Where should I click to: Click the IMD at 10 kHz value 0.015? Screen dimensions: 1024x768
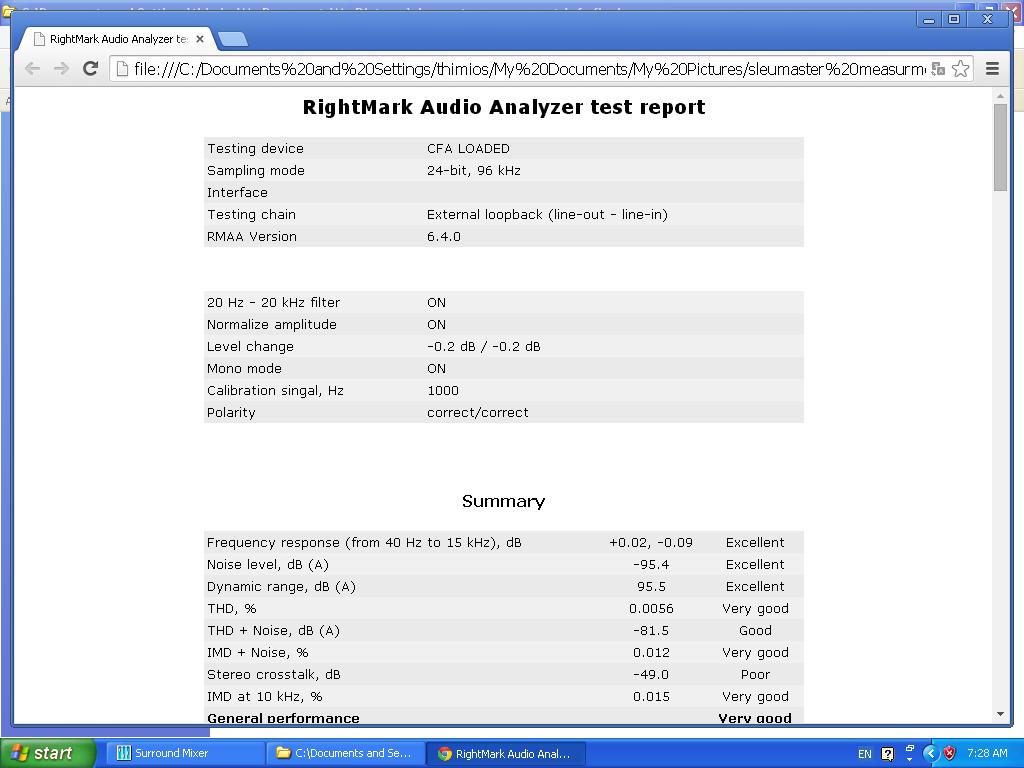pos(651,697)
